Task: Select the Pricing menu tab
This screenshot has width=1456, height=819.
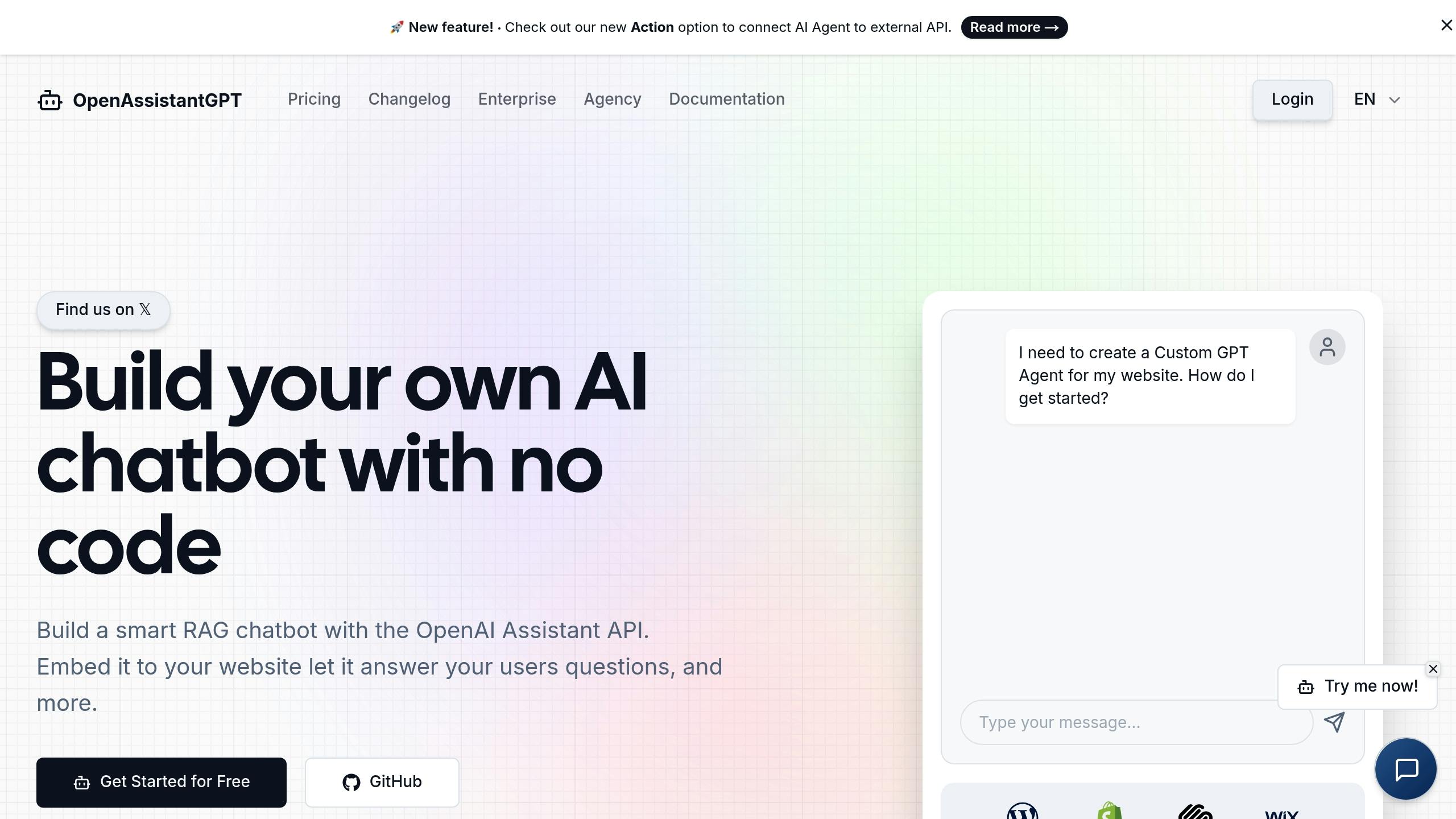Action: (314, 99)
